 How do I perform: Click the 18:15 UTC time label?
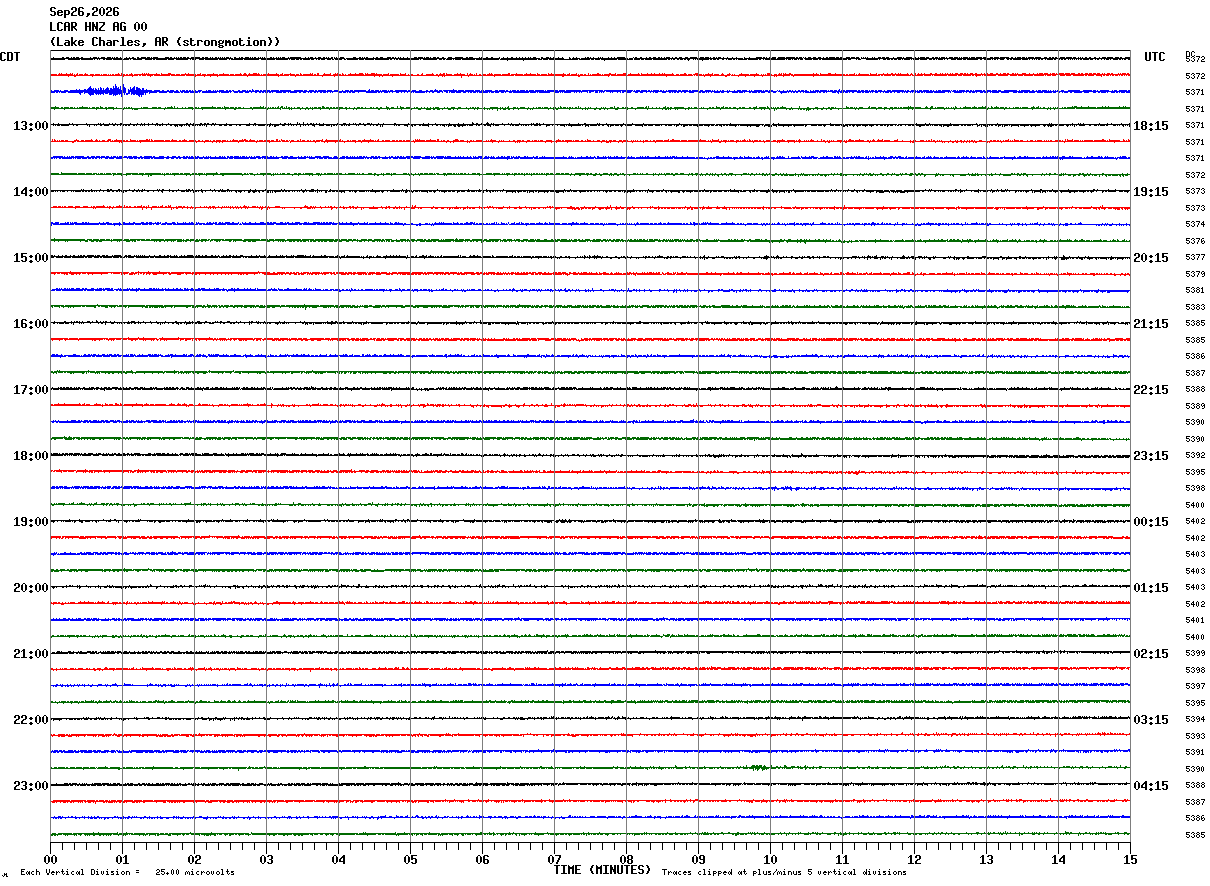coord(1151,126)
